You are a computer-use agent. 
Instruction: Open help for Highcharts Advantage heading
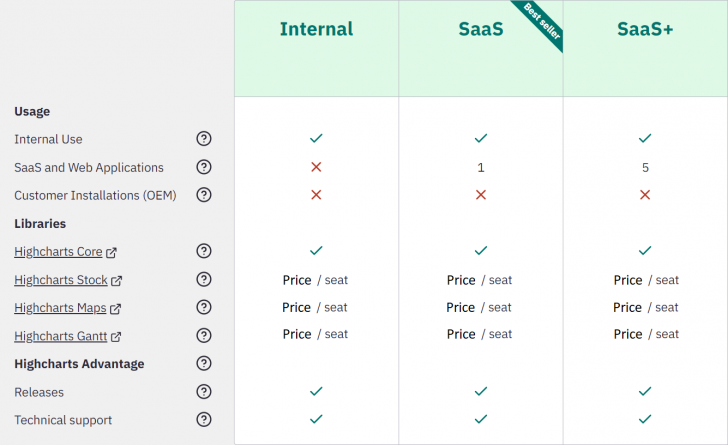pos(204,363)
